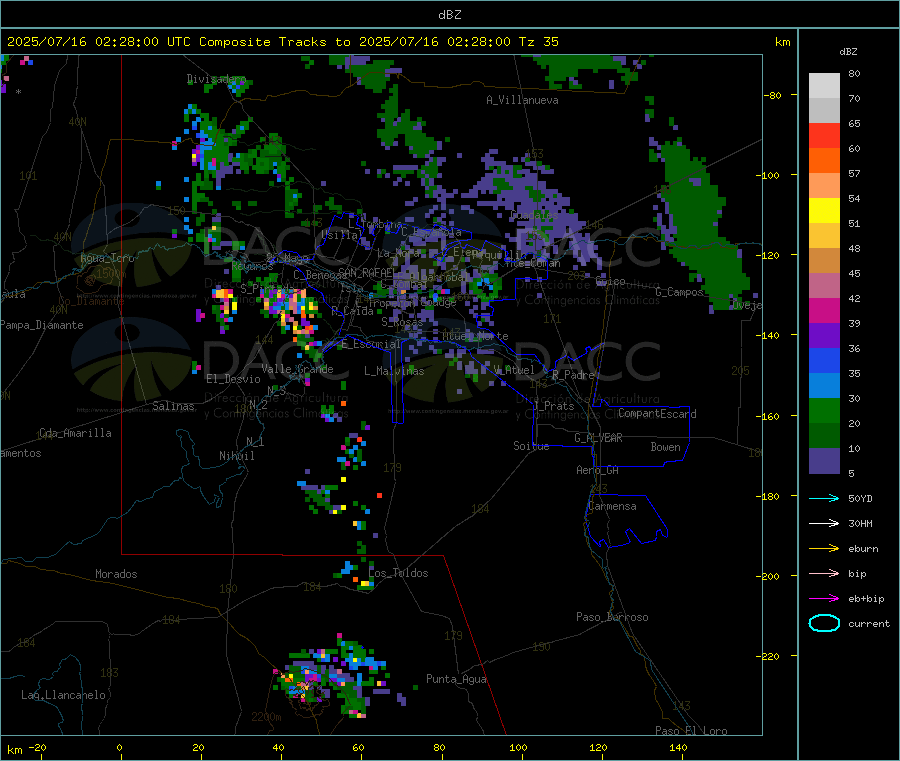Click the Salinas map label
The height and width of the screenshot is (761, 900).
[x=173, y=406]
